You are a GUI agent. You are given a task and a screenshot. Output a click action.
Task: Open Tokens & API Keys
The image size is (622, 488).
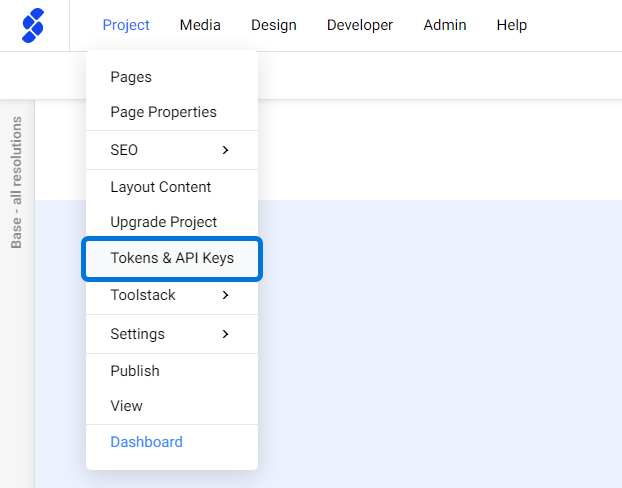[172, 258]
